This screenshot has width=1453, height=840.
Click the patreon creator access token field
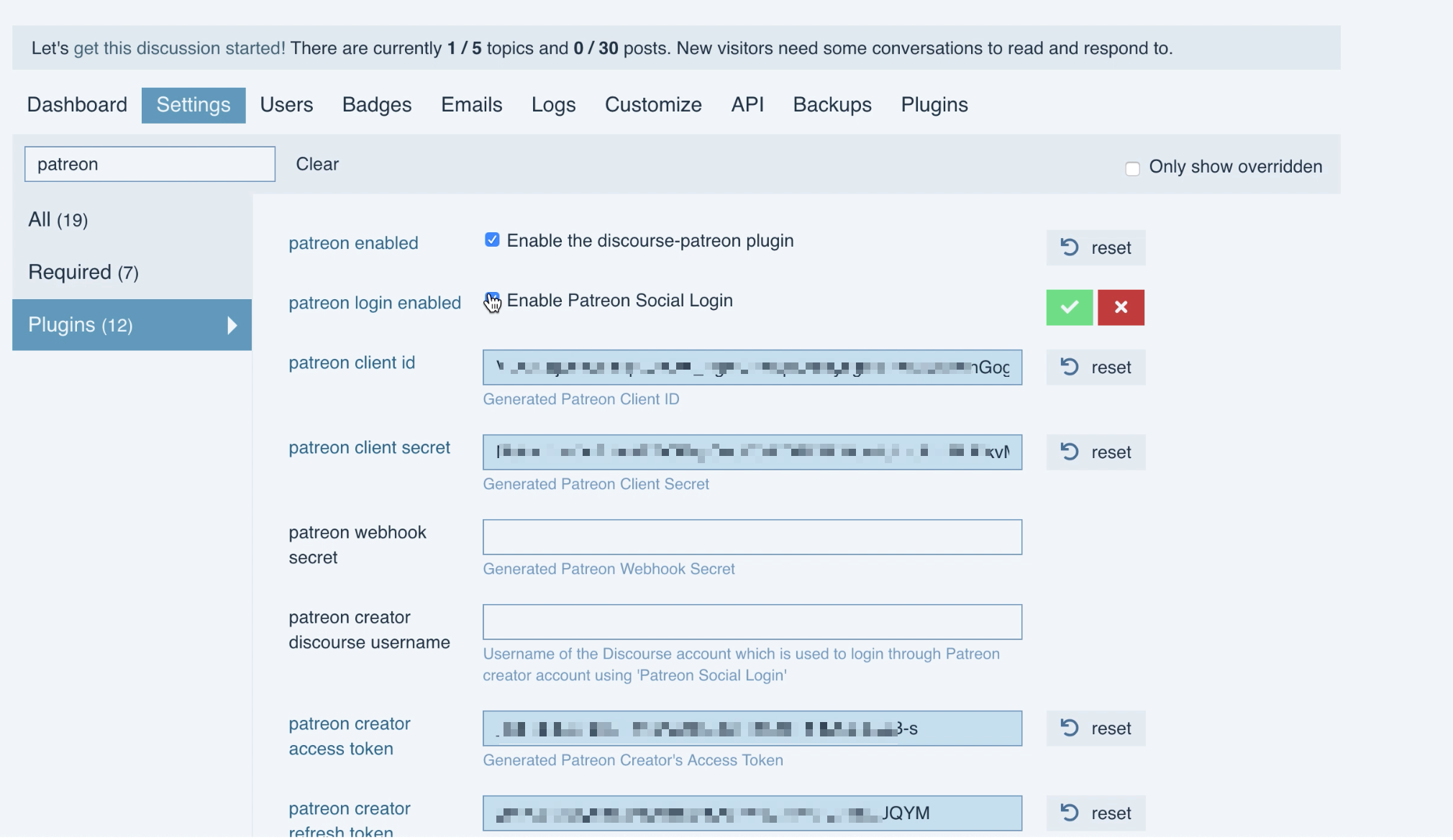tap(752, 729)
